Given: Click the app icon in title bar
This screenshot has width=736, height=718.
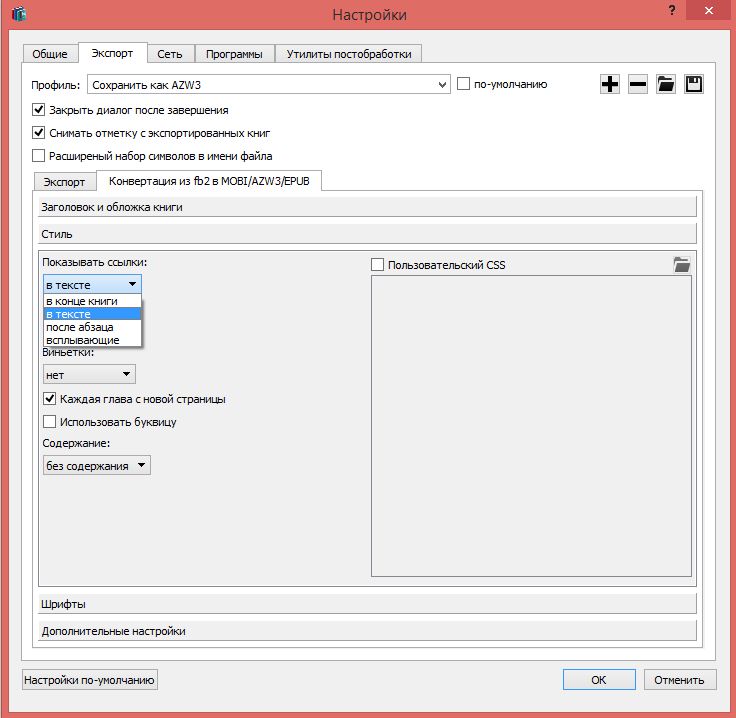Looking at the screenshot, I should tap(18, 14).
